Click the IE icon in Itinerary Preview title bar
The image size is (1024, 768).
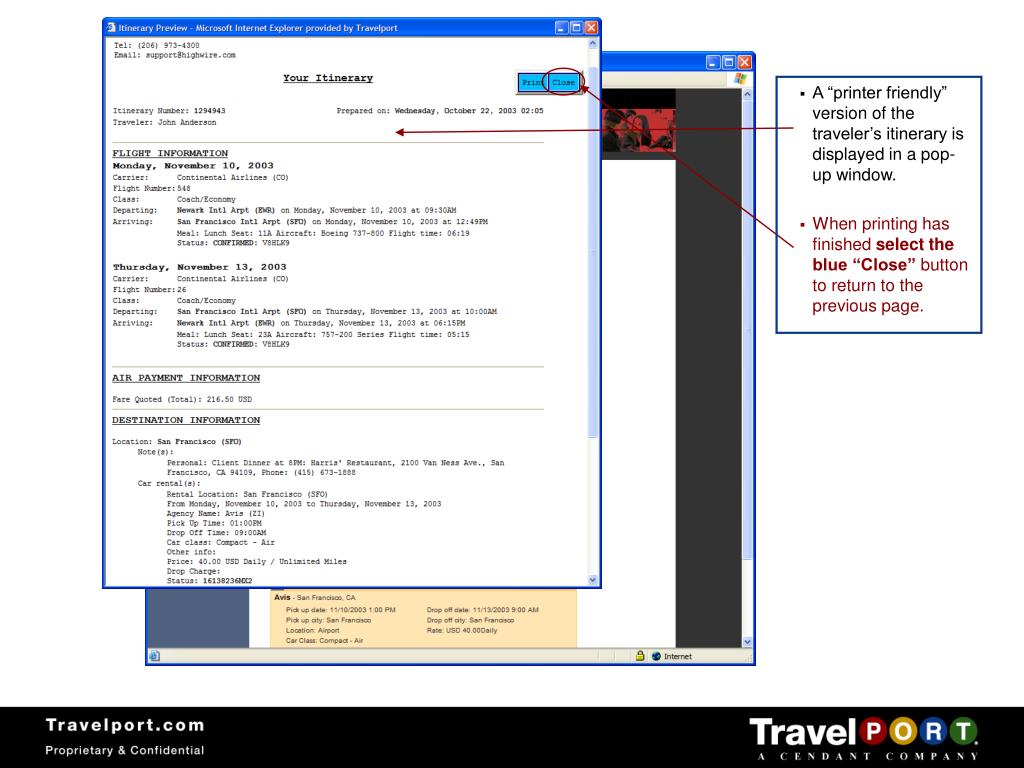[x=112, y=27]
